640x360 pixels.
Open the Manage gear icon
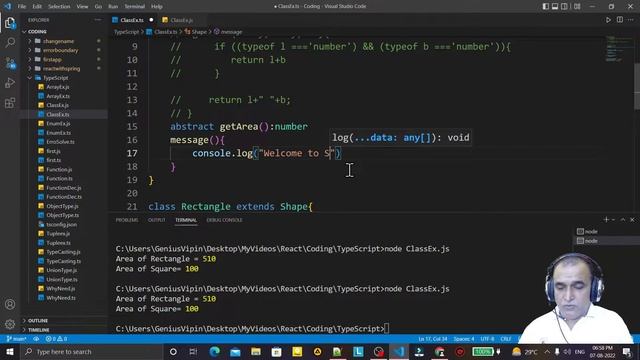pyautogui.click(x=10, y=324)
